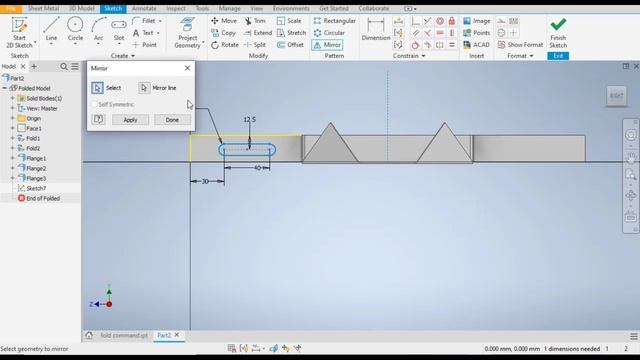Screen dimensions: 640x360
Task: Click Finish Sketch checkmark
Action: (x=558, y=33)
